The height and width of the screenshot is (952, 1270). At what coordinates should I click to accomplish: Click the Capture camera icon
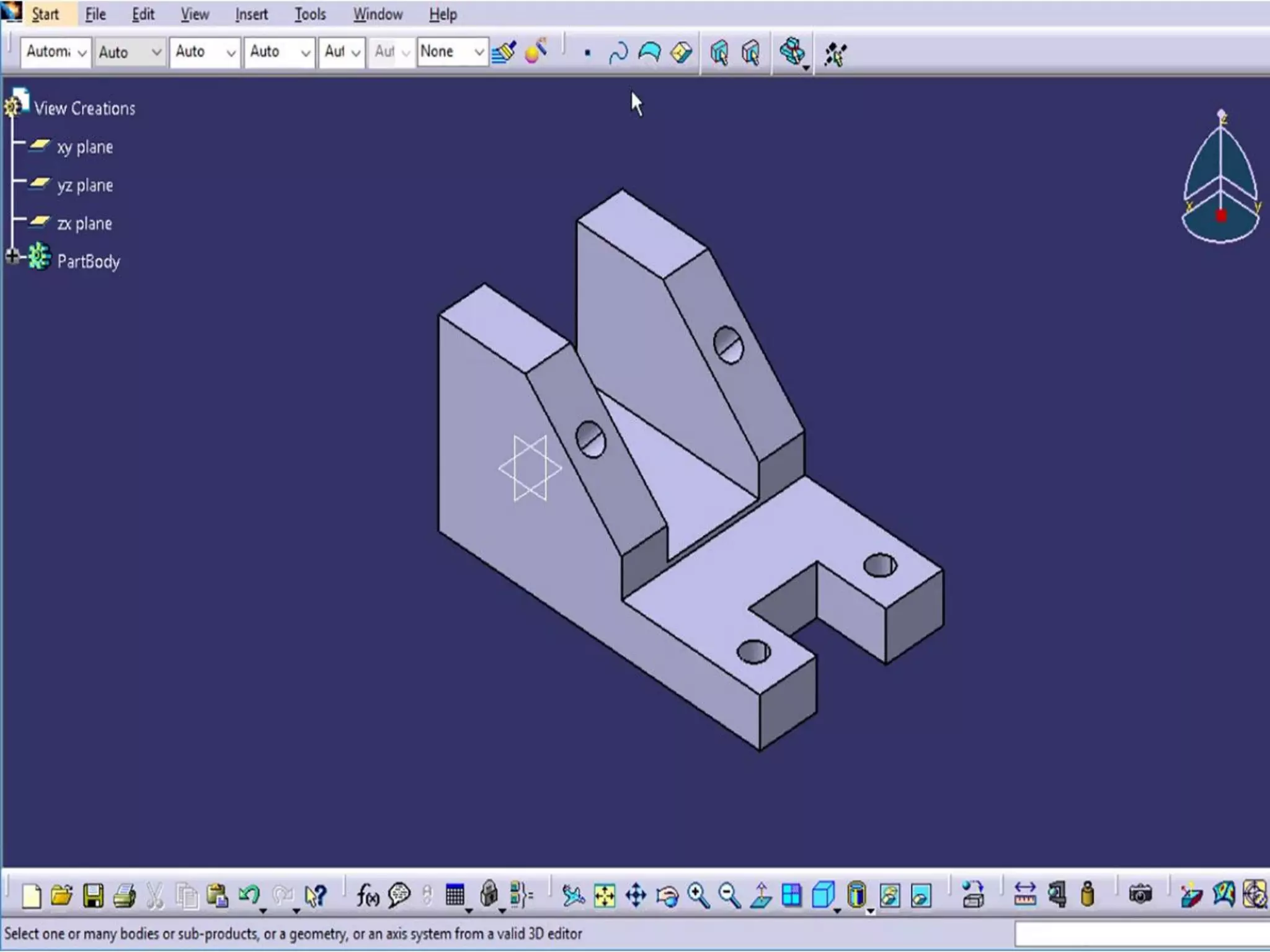[x=1140, y=894]
